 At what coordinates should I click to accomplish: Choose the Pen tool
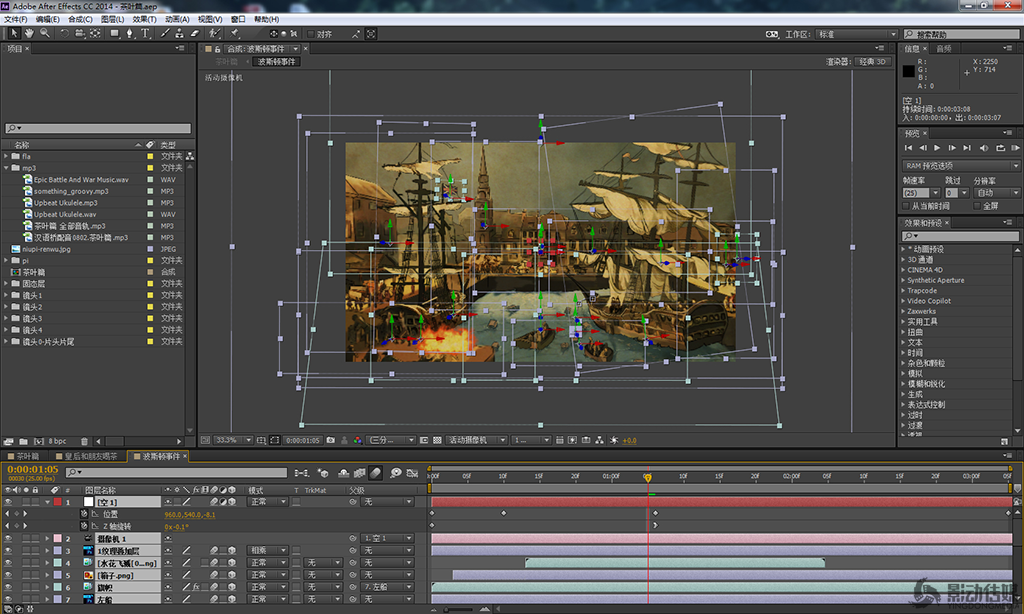pyautogui.click(x=130, y=33)
